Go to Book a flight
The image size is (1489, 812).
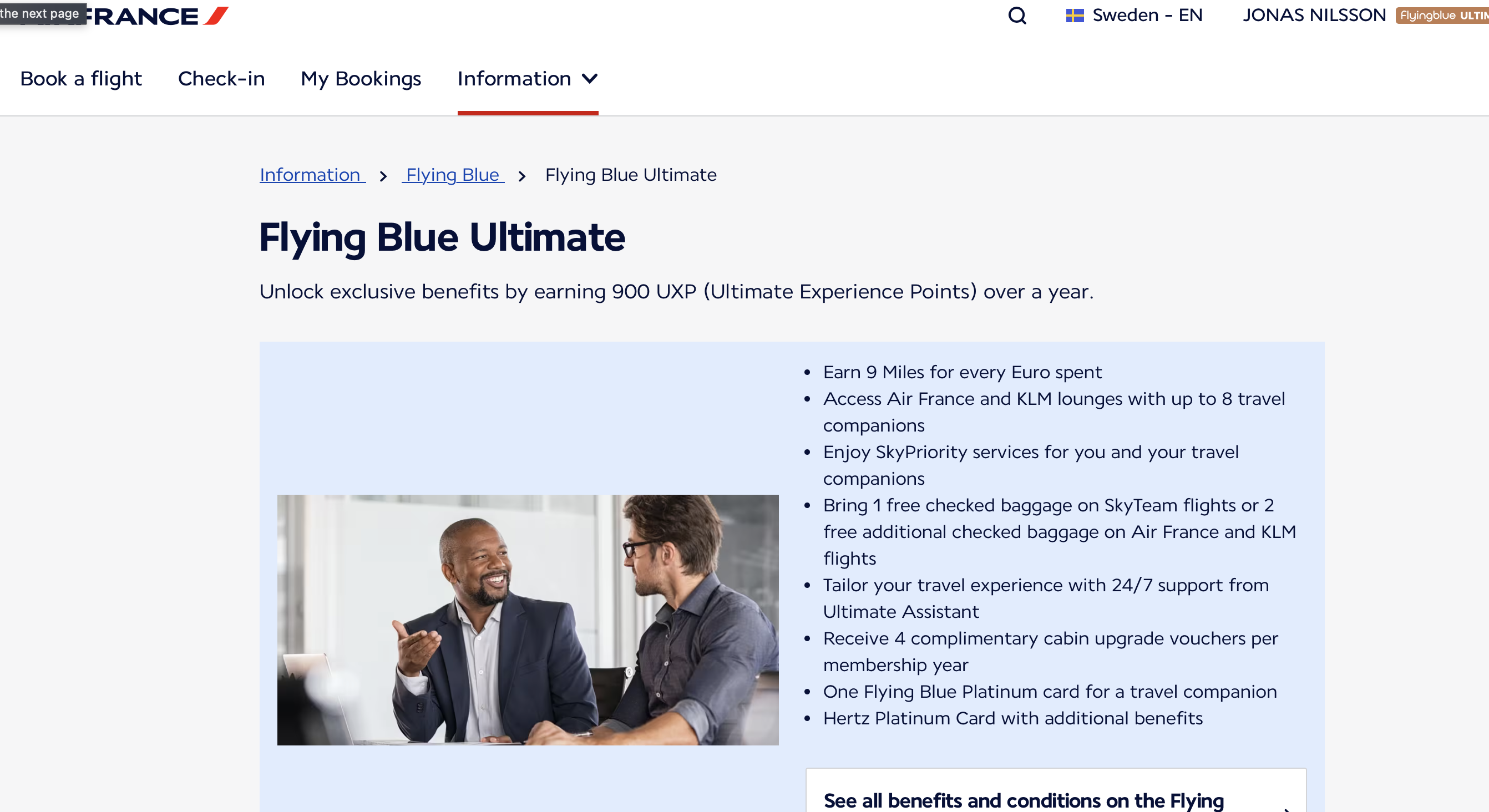(x=81, y=79)
